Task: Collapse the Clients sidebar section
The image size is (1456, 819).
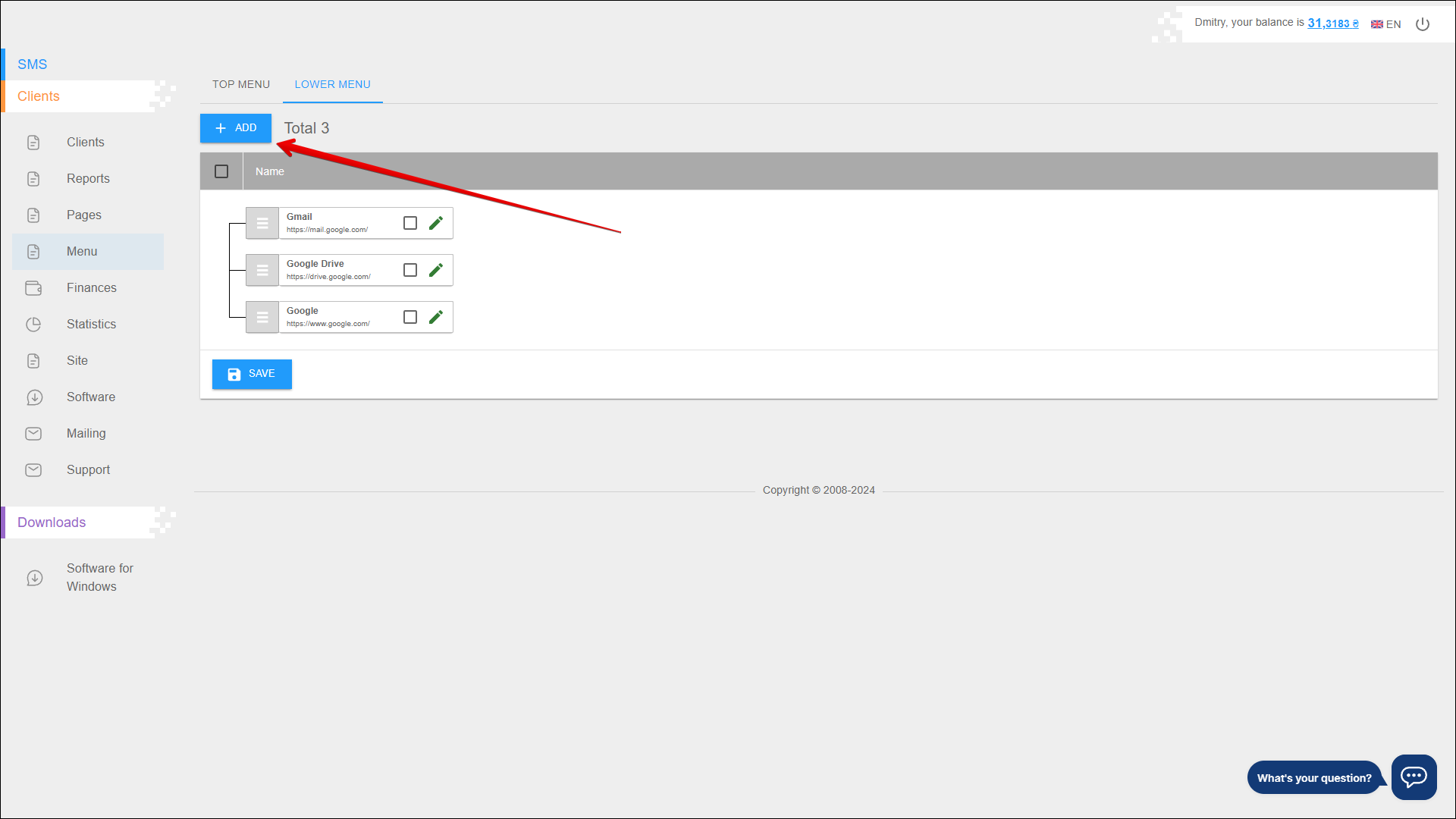Action: pyautogui.click(x=39, y=96)
